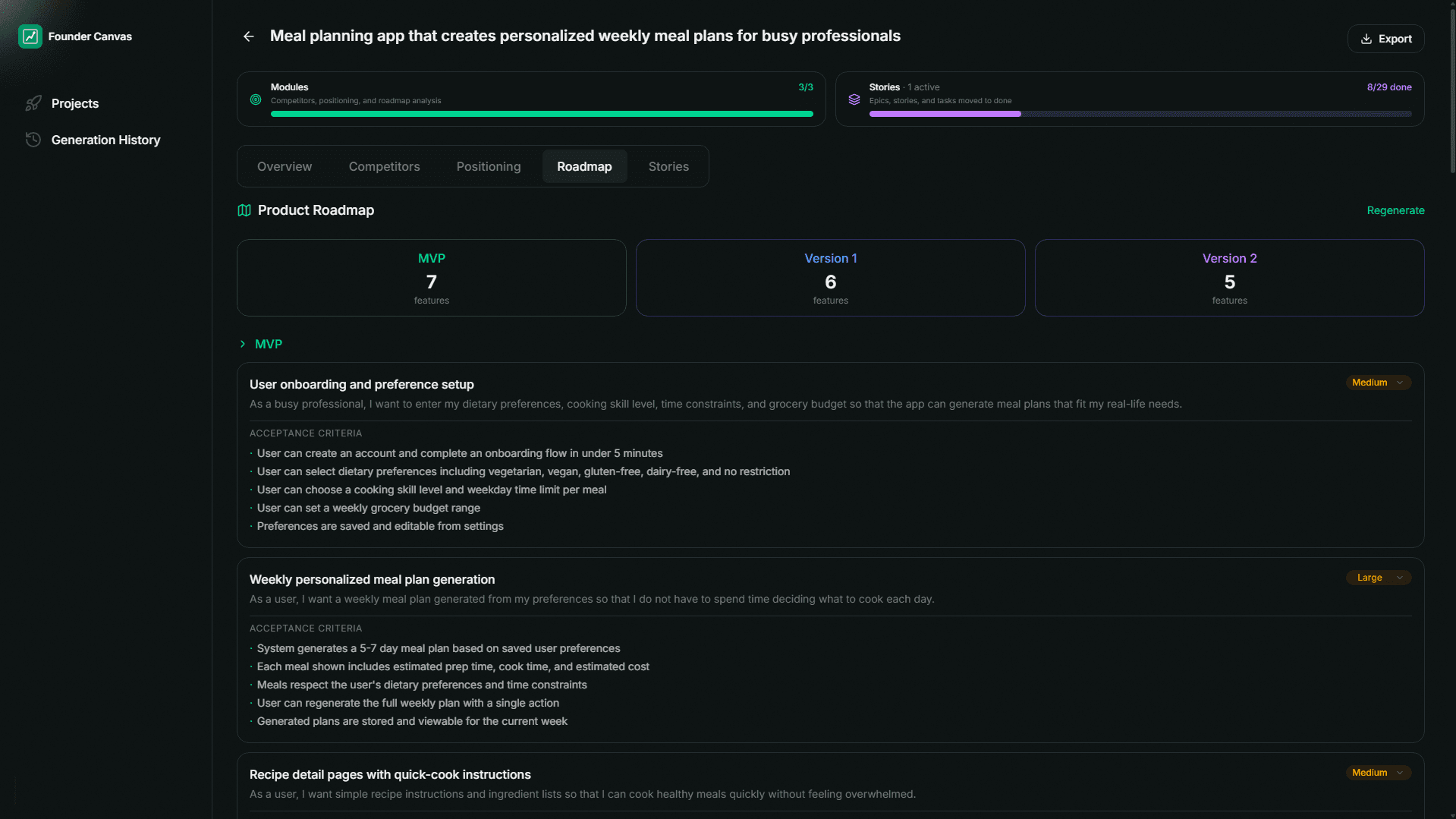
Task: Click the target icon on the Modules card
Action: pos(255,99)
